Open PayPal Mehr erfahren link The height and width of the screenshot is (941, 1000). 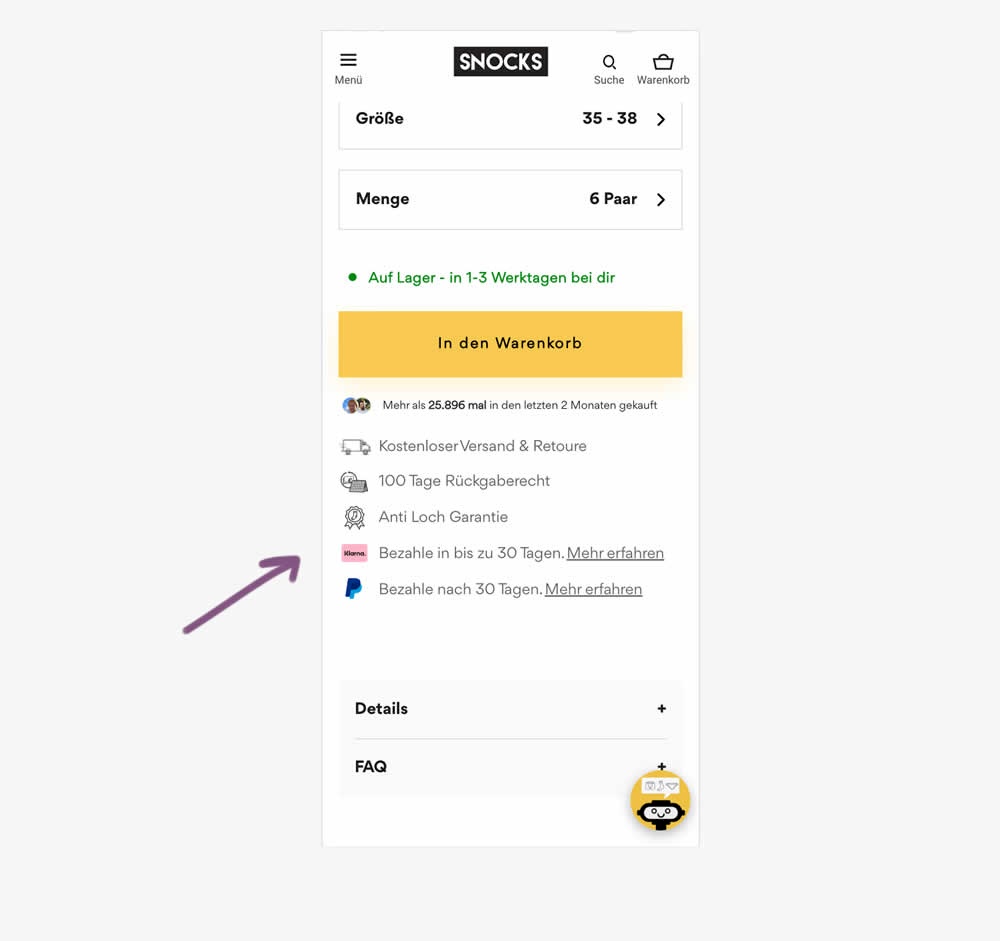tap(593, 589)
